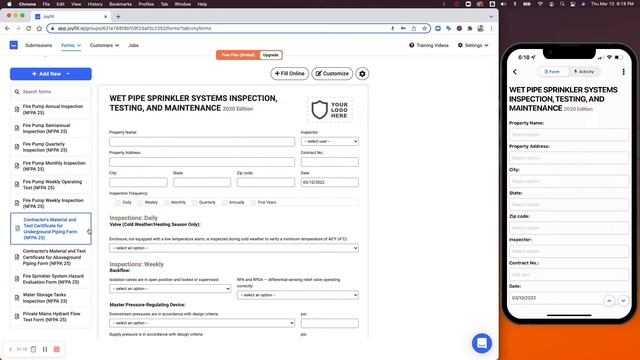Tap previous field up arrow on phone
Image resolution: width=640 pixels, height=360 pixels.
coord(609,301)
